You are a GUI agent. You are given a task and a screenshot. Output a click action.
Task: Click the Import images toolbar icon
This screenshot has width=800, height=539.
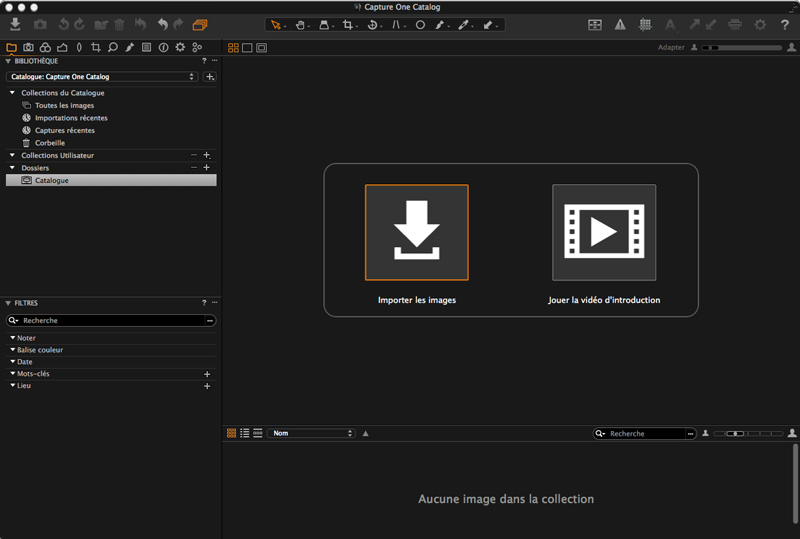(x=15, y=24)
